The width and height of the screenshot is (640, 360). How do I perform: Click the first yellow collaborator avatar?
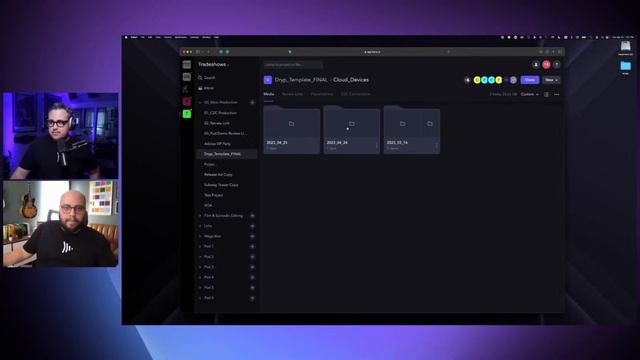pyautogui.click(x=477, y=80)
